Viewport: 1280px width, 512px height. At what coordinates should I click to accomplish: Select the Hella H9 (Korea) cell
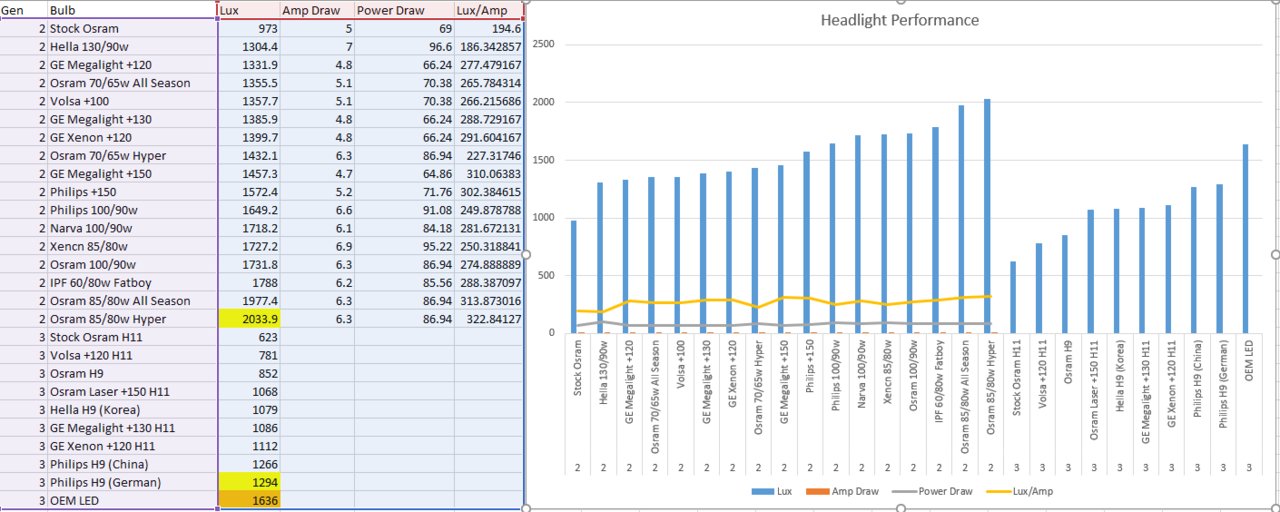(x=132, y=409)
